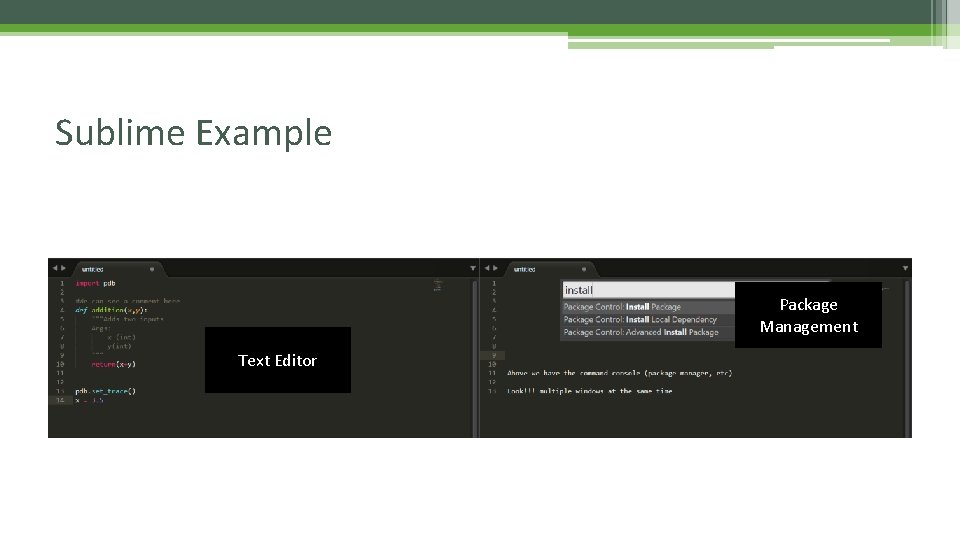960x540 pixels.
Task: Choose 'Package Control: Install Local Dependency' entry
Action: 648,320
